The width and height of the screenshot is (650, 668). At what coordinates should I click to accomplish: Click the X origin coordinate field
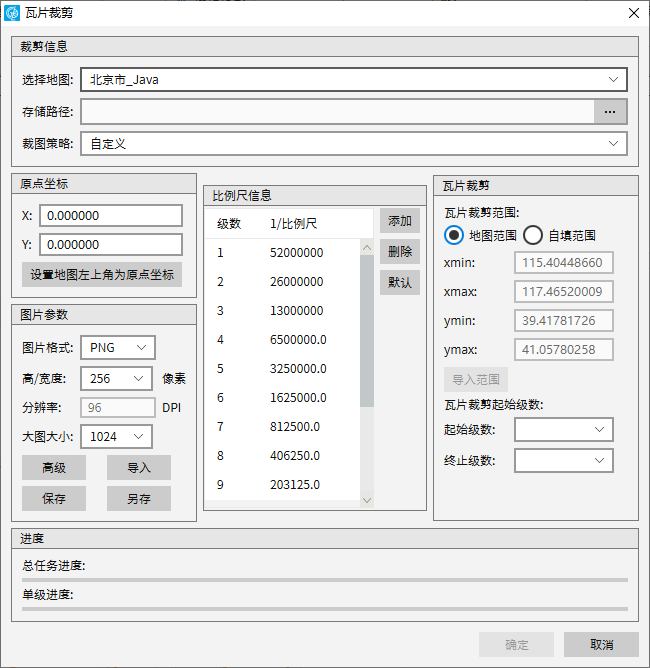click(x=110, y=215)
